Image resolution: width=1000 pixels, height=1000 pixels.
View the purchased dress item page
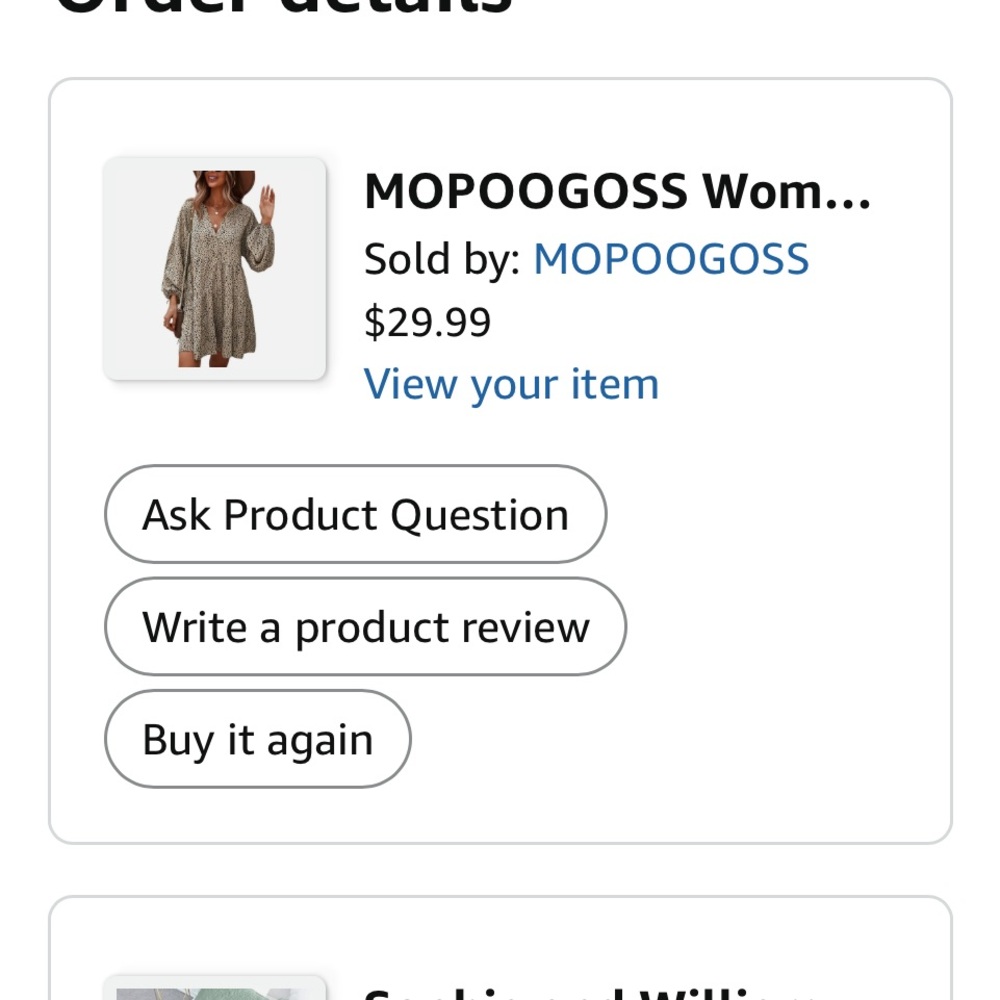(511, 385)
